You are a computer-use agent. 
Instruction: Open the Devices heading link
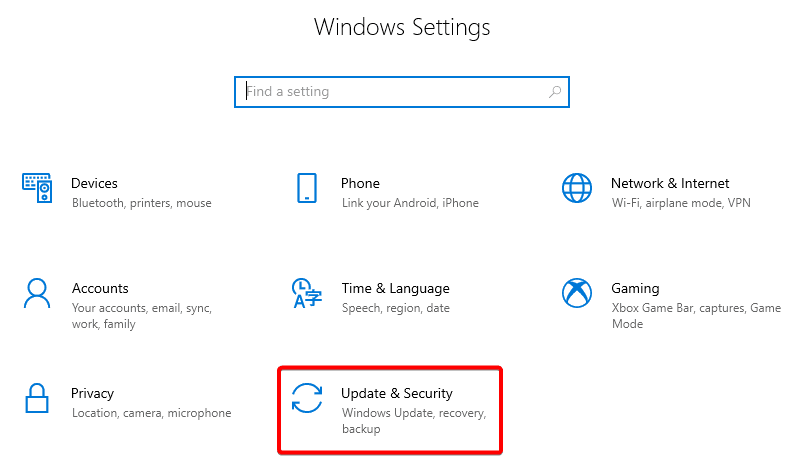pyautogui.click(x=94, y=183)
